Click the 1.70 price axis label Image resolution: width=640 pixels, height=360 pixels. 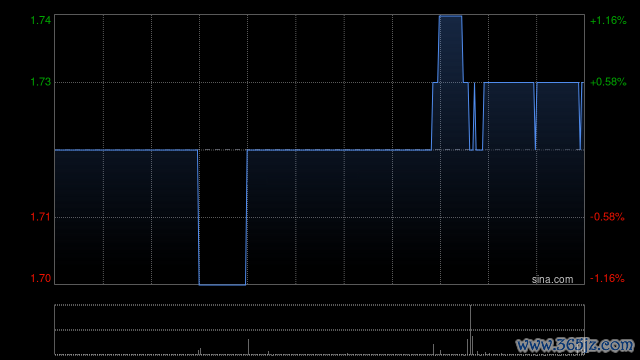pos(41,278)
